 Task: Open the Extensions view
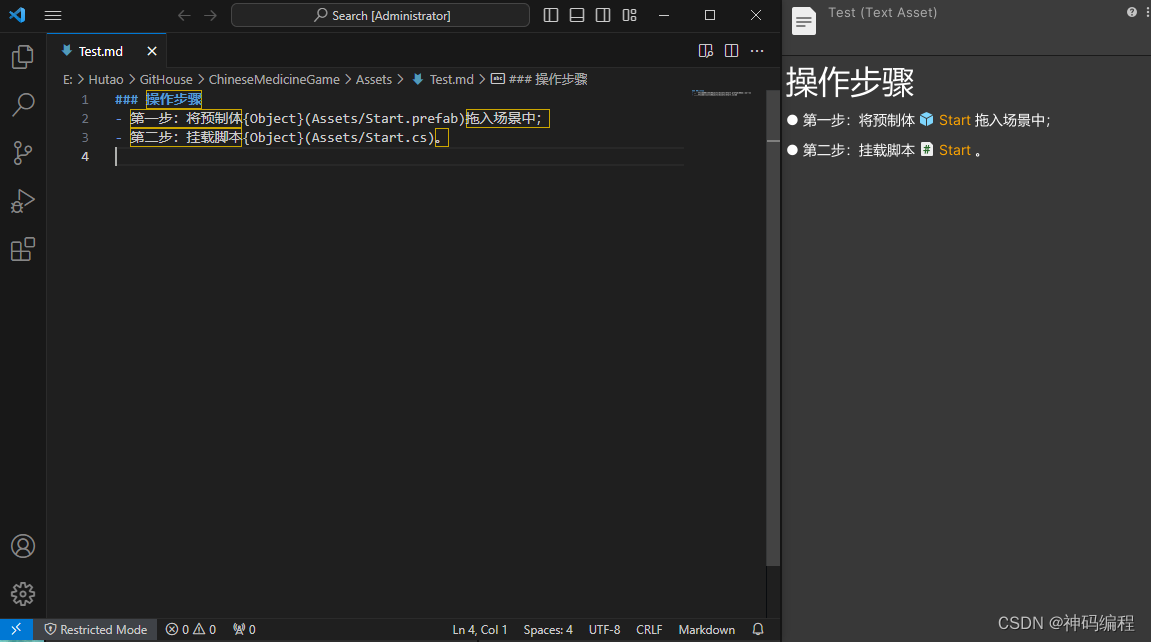click(x=23, y=249)
